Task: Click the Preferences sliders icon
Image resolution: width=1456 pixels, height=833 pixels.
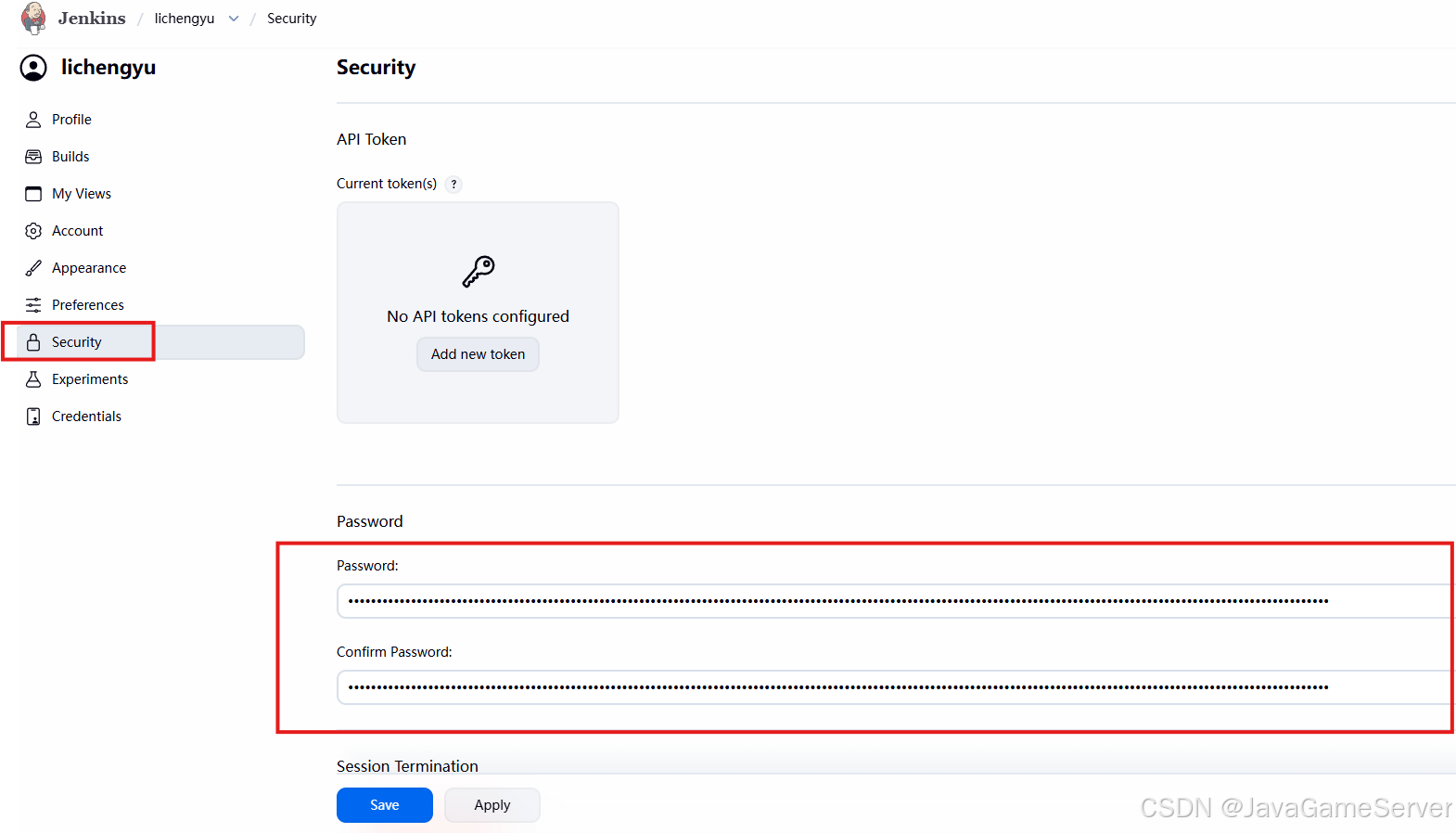Action: [33, 305]
